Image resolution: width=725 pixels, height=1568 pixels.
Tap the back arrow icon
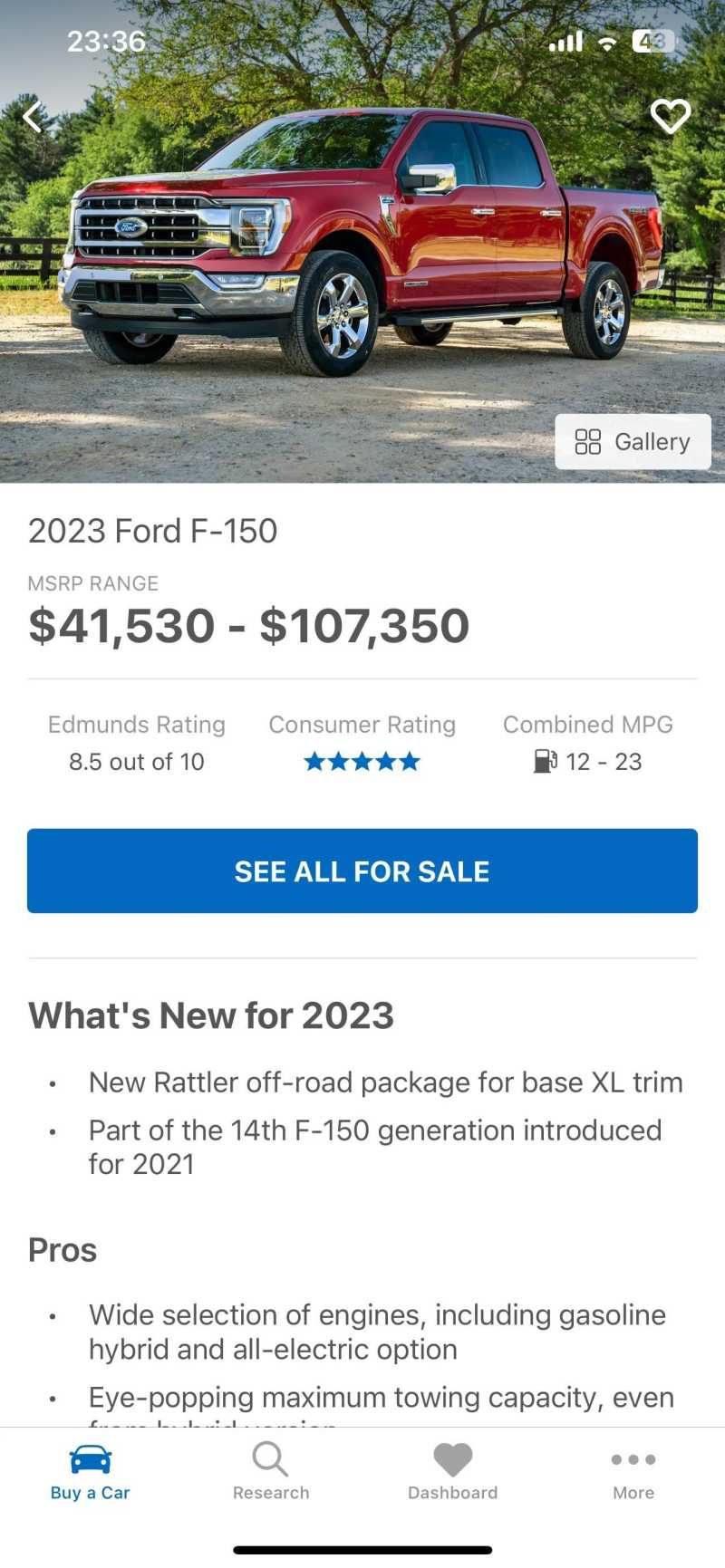tap(34, 117)
